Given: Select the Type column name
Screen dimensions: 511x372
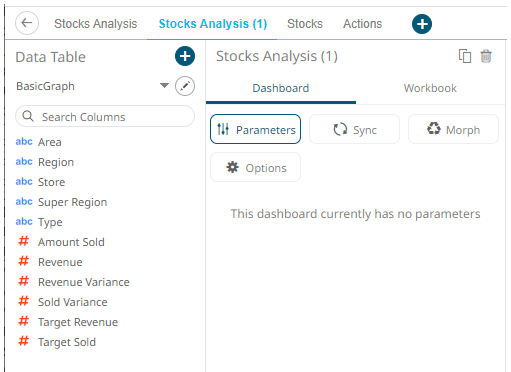Looking at the screenshot, I should click(x=50, y=222).
